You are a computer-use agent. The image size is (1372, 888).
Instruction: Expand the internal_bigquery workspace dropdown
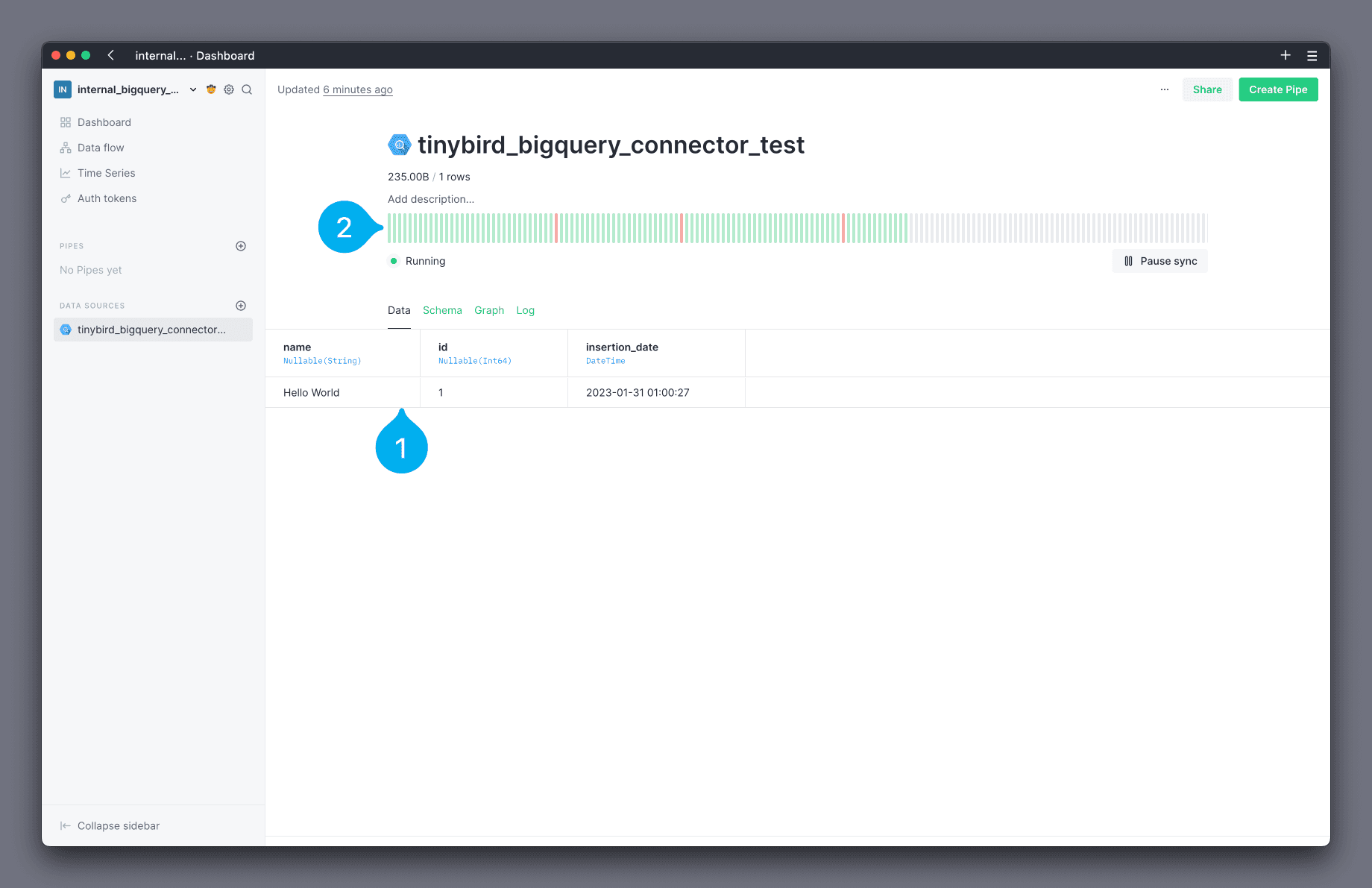click(x=193, y=89)
